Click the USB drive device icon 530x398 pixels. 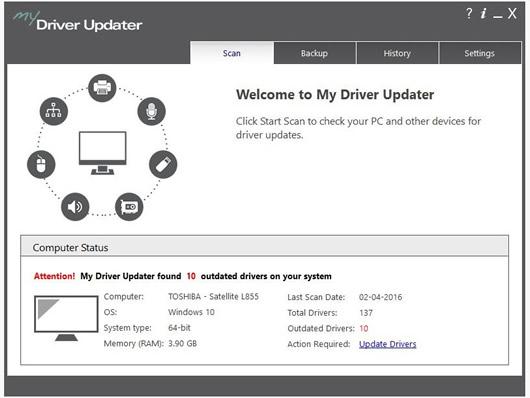tap(163, 165)
